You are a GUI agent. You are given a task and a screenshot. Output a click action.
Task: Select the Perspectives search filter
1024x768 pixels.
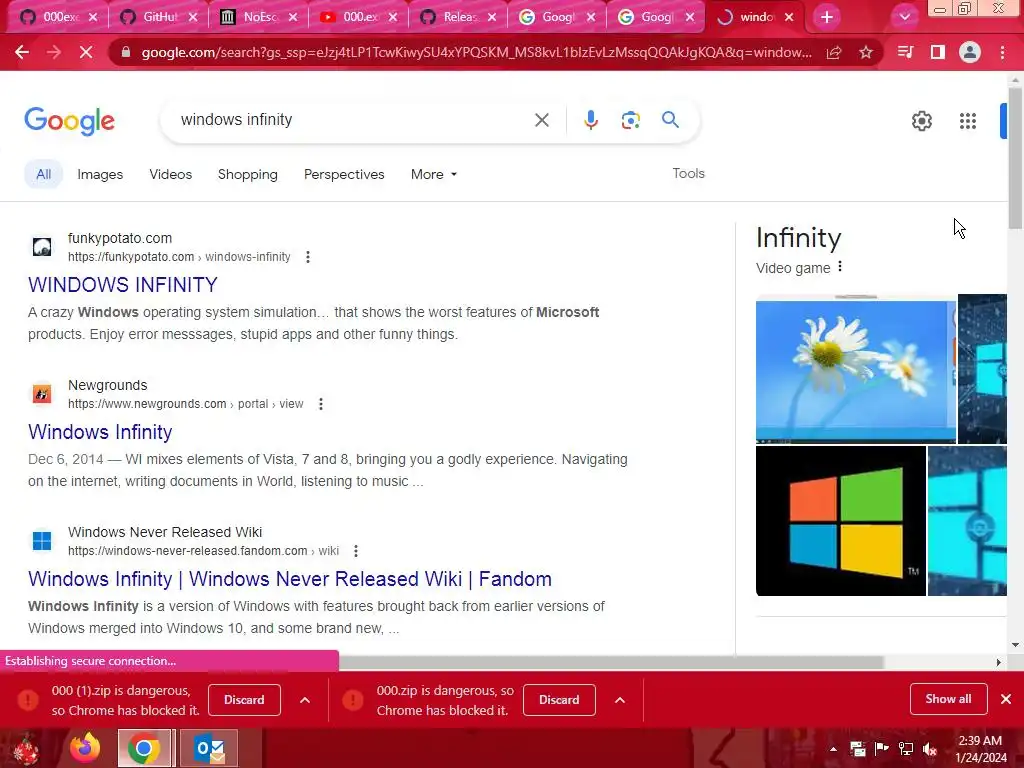[x=344, y=174]
